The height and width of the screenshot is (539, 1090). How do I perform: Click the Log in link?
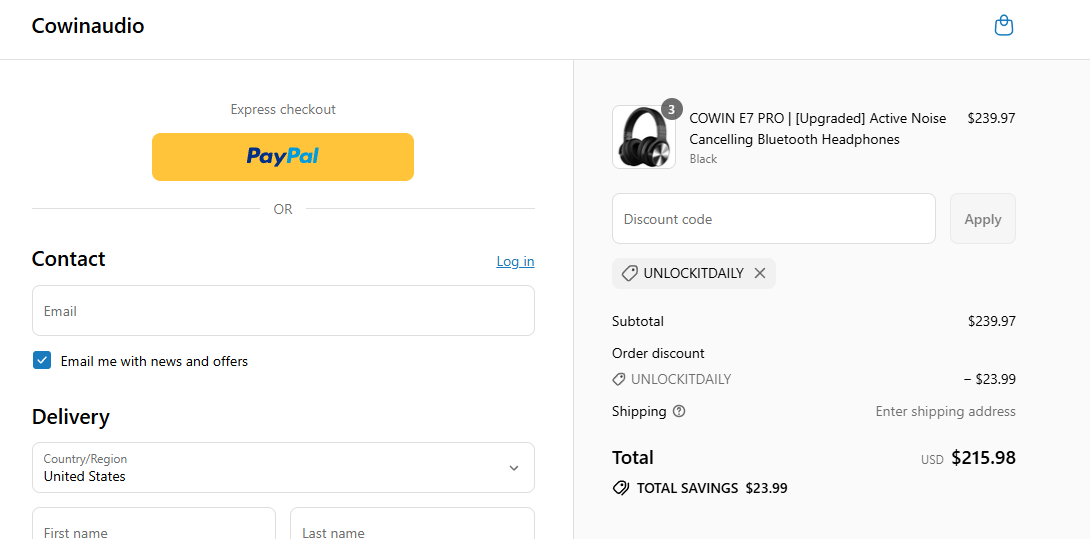(x=515, y=262)
